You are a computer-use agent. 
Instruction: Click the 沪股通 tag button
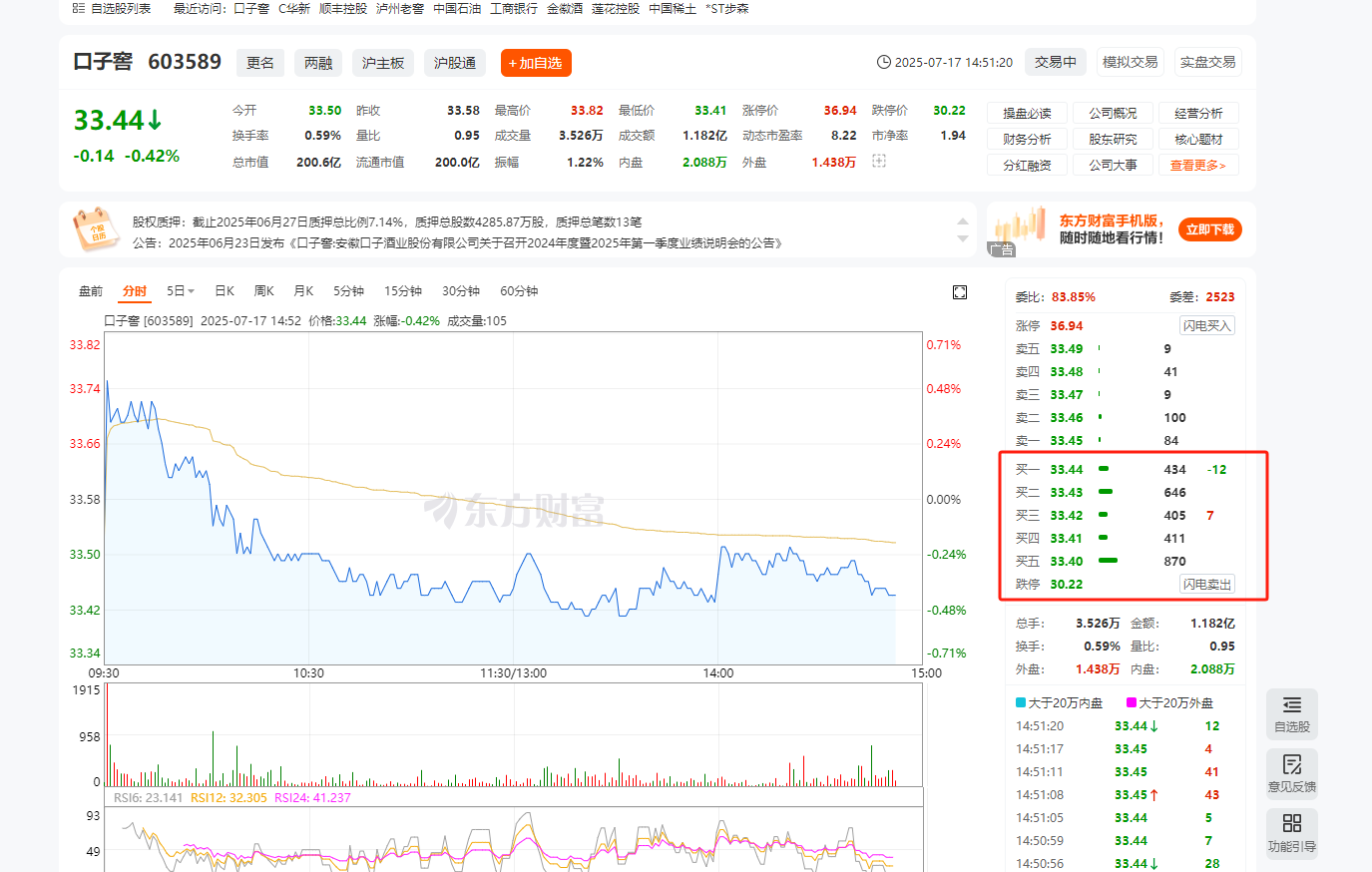click(455, 63)
